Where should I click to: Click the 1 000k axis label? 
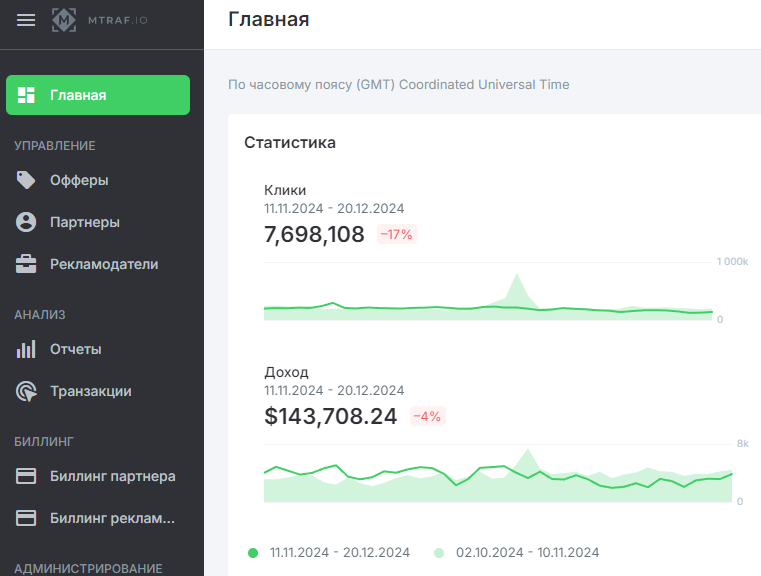pyautogui.click(x=732, y=262)
